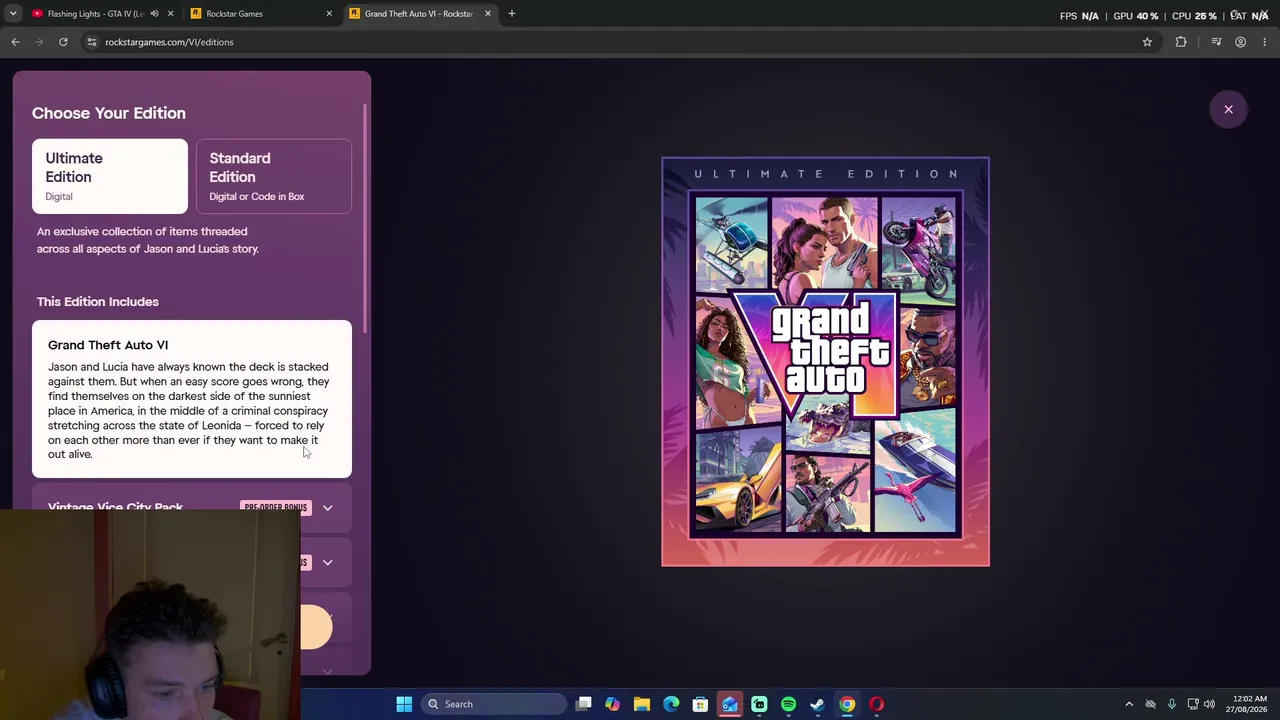Image resolution: width=1280 pixels, height=720 pixels.
Task: Bookmark this page with the star
Action: pyautogui.click(x=1147, y=42)
